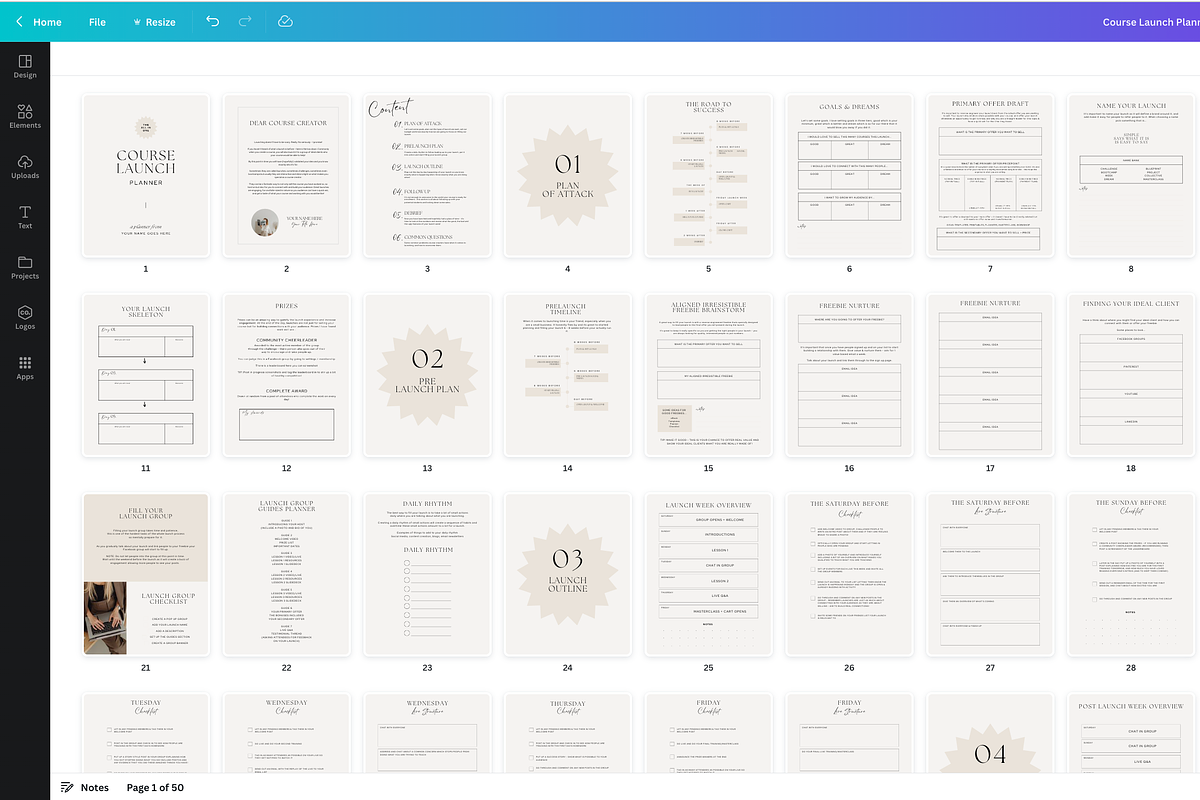The height and width of the screenshot is (800, 1200).
Task: Select page 22 Launch Group Guides Planner
Action: coord(286,575)
